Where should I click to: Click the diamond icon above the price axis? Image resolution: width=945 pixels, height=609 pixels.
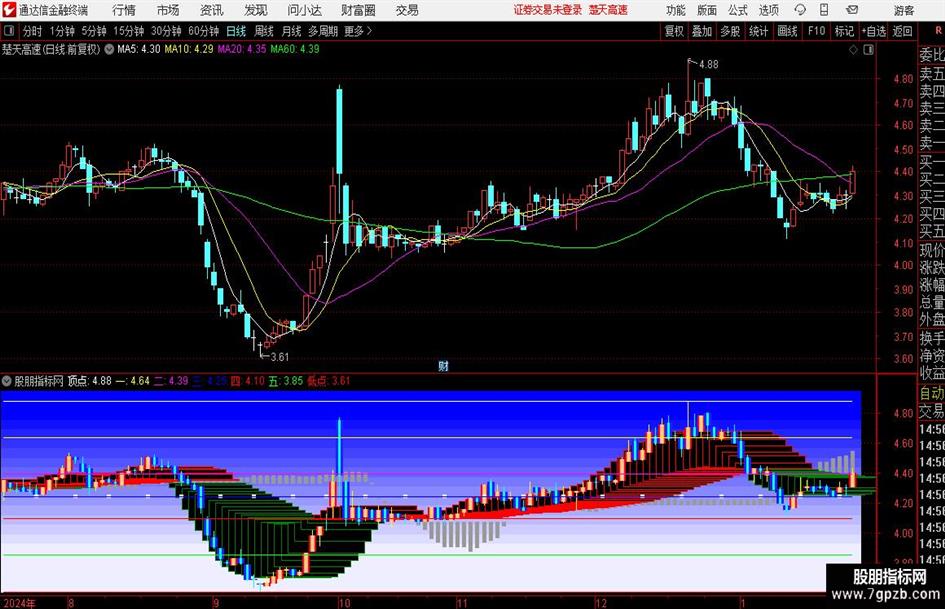[853, 50]
